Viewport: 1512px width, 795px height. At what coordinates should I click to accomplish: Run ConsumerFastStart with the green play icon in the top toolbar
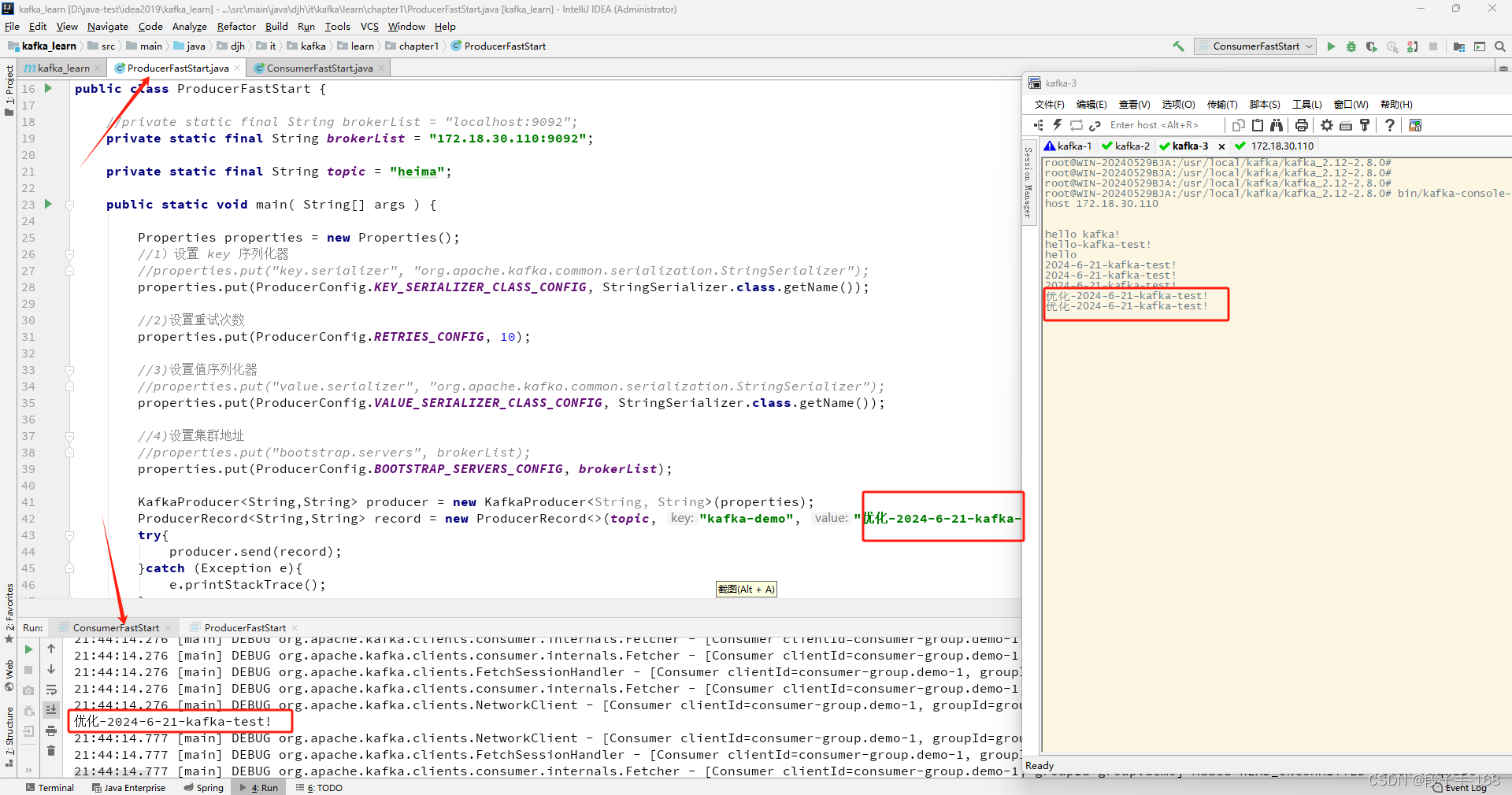tap(1331, 46)
